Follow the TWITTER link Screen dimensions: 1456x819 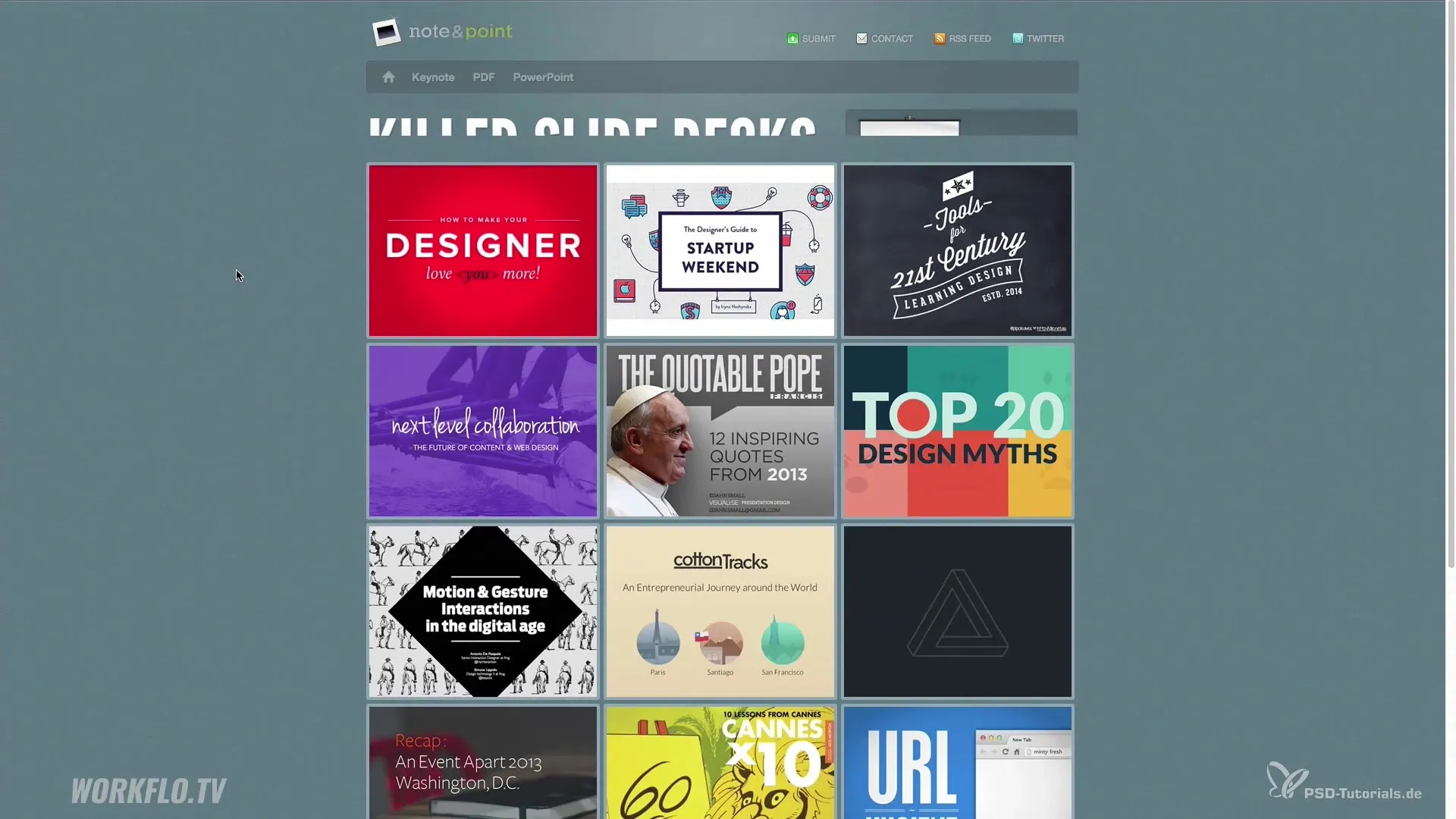[1045, 39]
